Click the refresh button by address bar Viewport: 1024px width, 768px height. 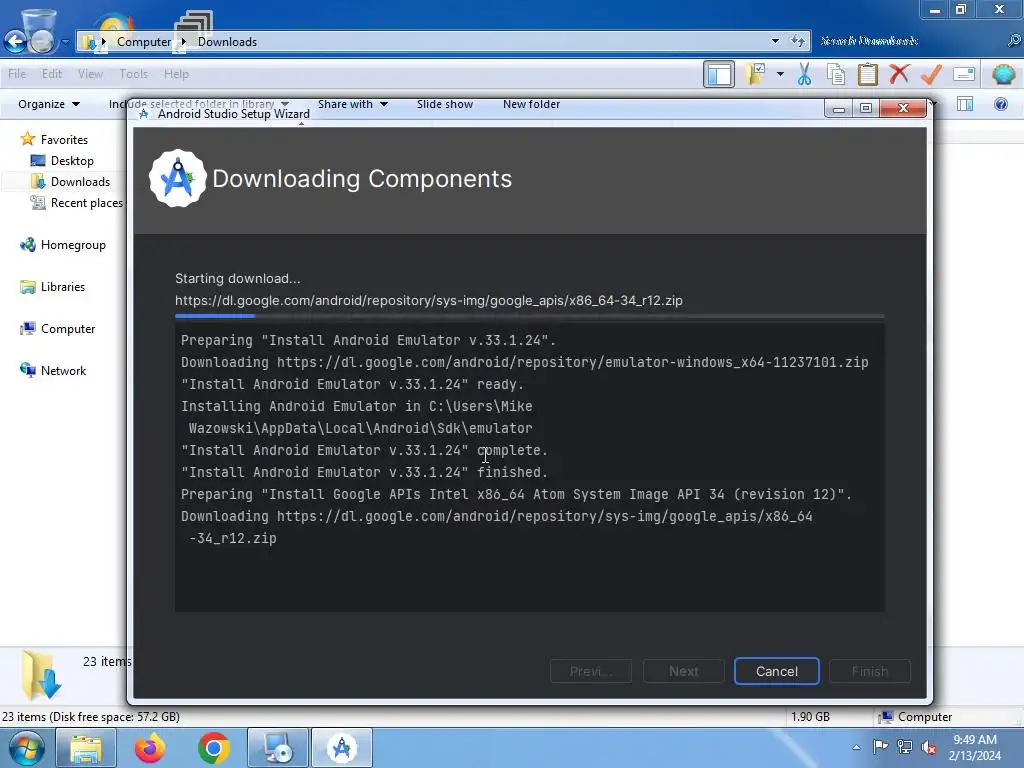(797, 41)
